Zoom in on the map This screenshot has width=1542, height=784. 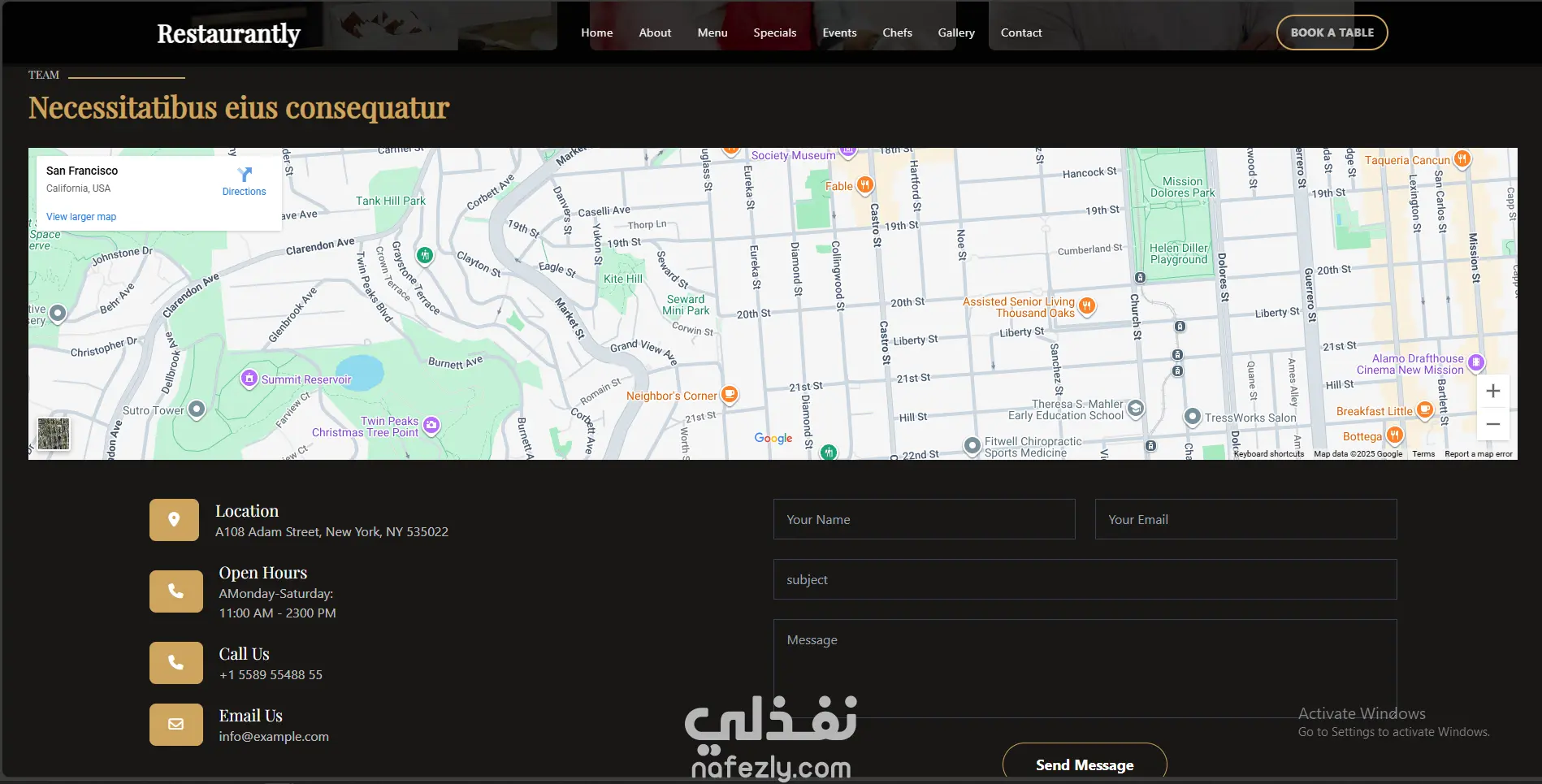point(1493,391)
